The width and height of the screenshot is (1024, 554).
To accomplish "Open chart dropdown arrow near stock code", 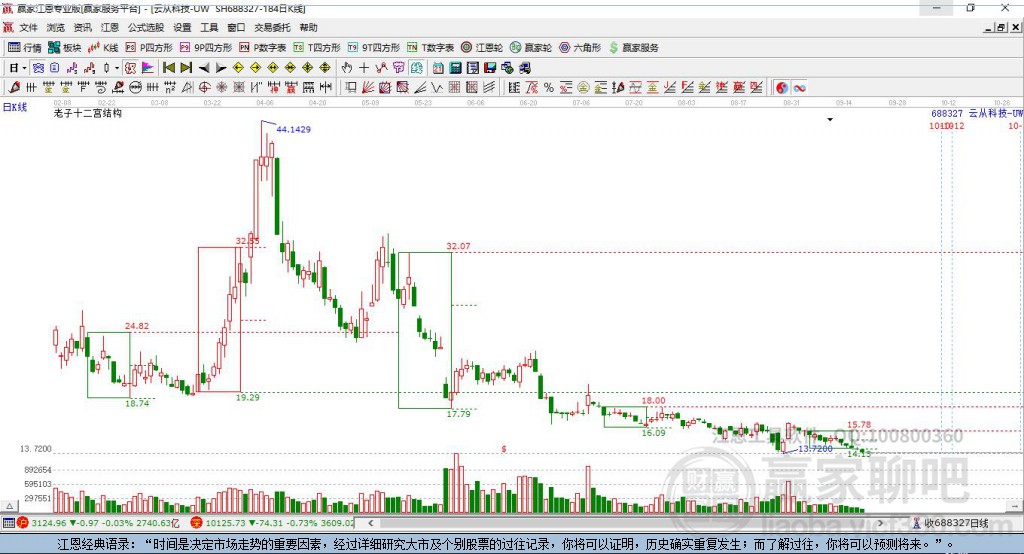I will tap(830, 120).
